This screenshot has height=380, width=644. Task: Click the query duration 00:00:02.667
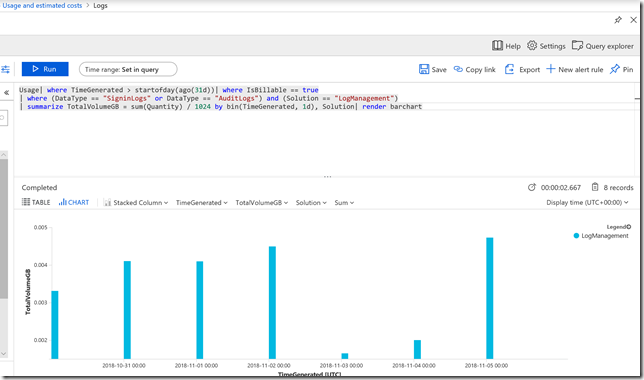[x=561, y=187]
